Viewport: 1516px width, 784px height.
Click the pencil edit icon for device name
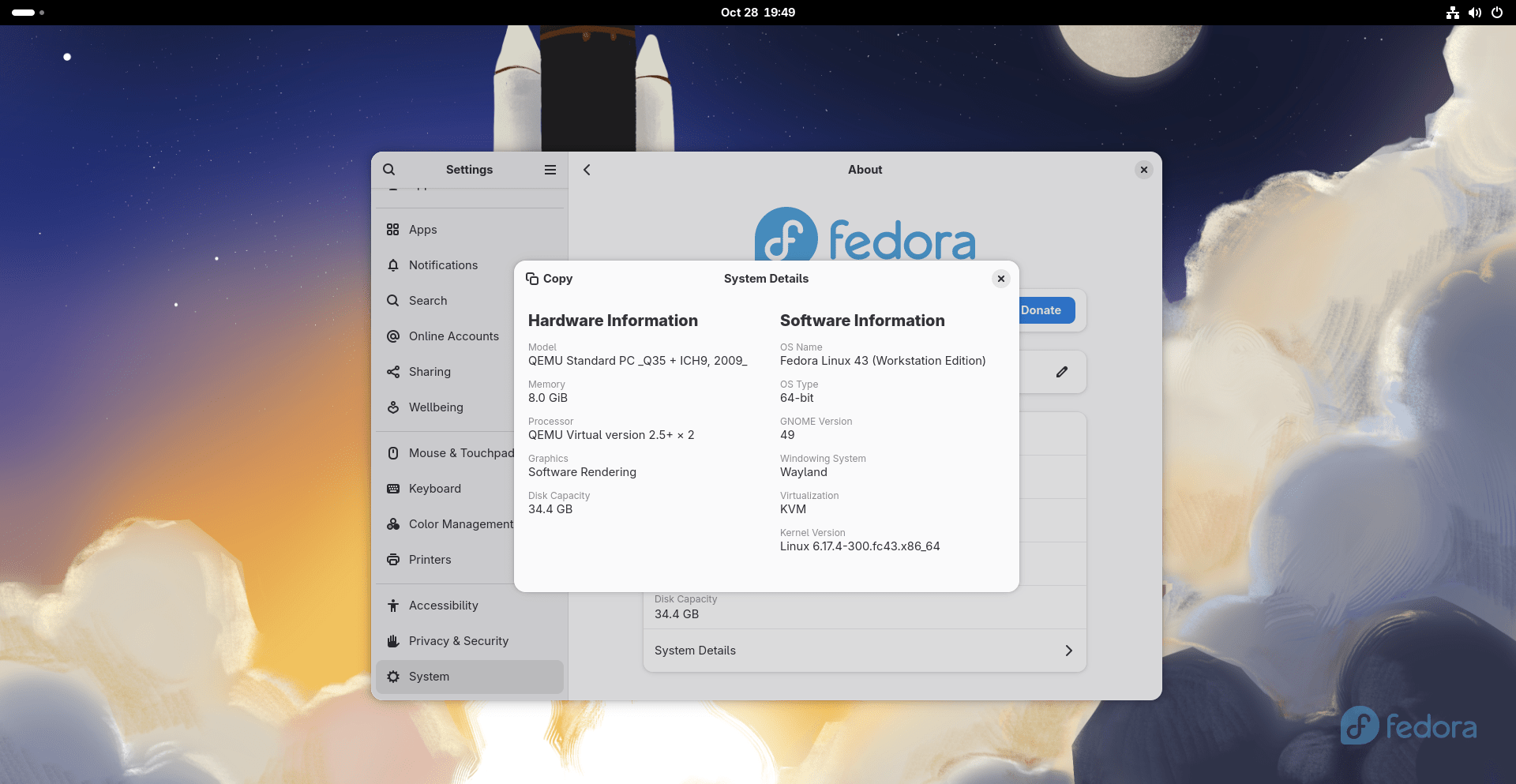(1062, 372)
